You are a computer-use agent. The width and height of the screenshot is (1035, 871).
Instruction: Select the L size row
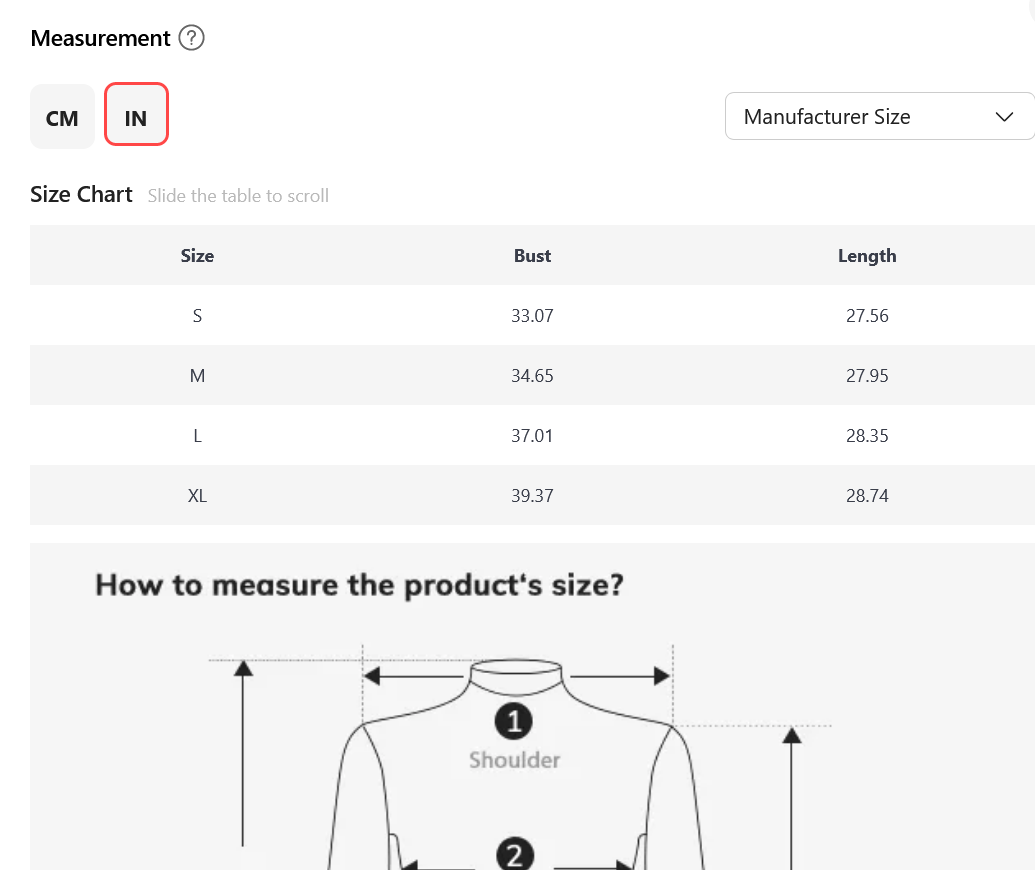532,436
